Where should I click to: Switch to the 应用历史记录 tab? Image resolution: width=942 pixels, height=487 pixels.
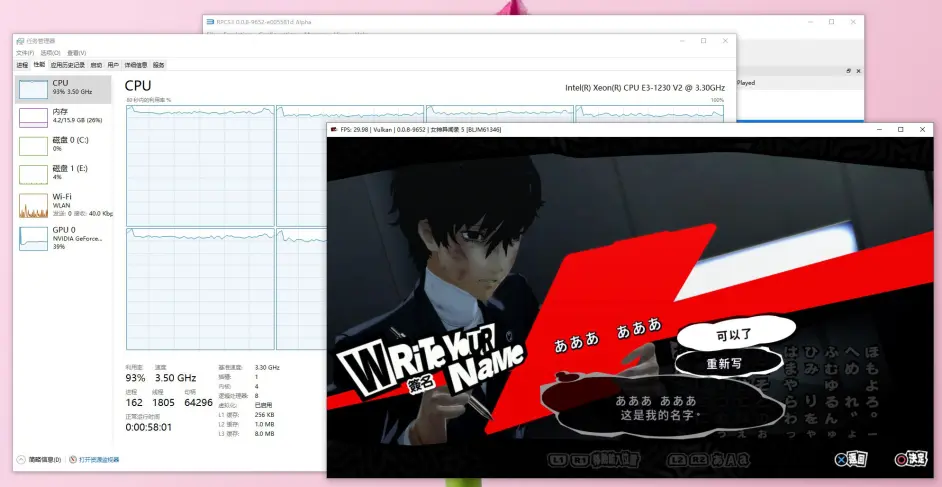point(68,65)
